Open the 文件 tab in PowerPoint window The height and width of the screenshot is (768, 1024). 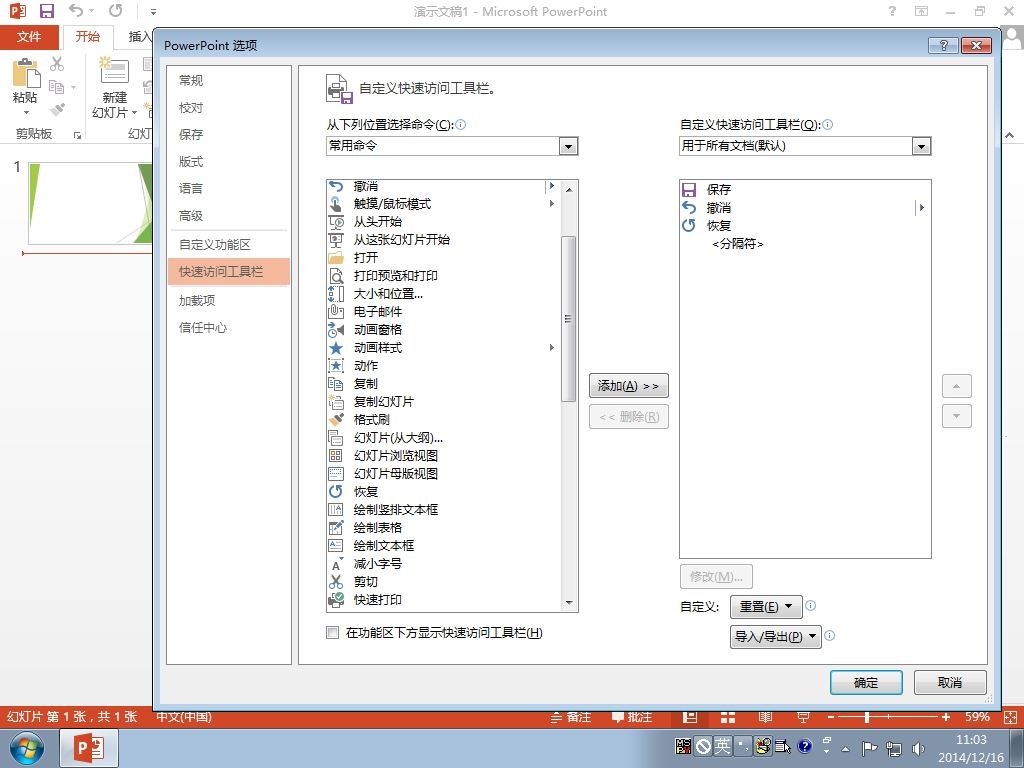(x=29, y=37)
